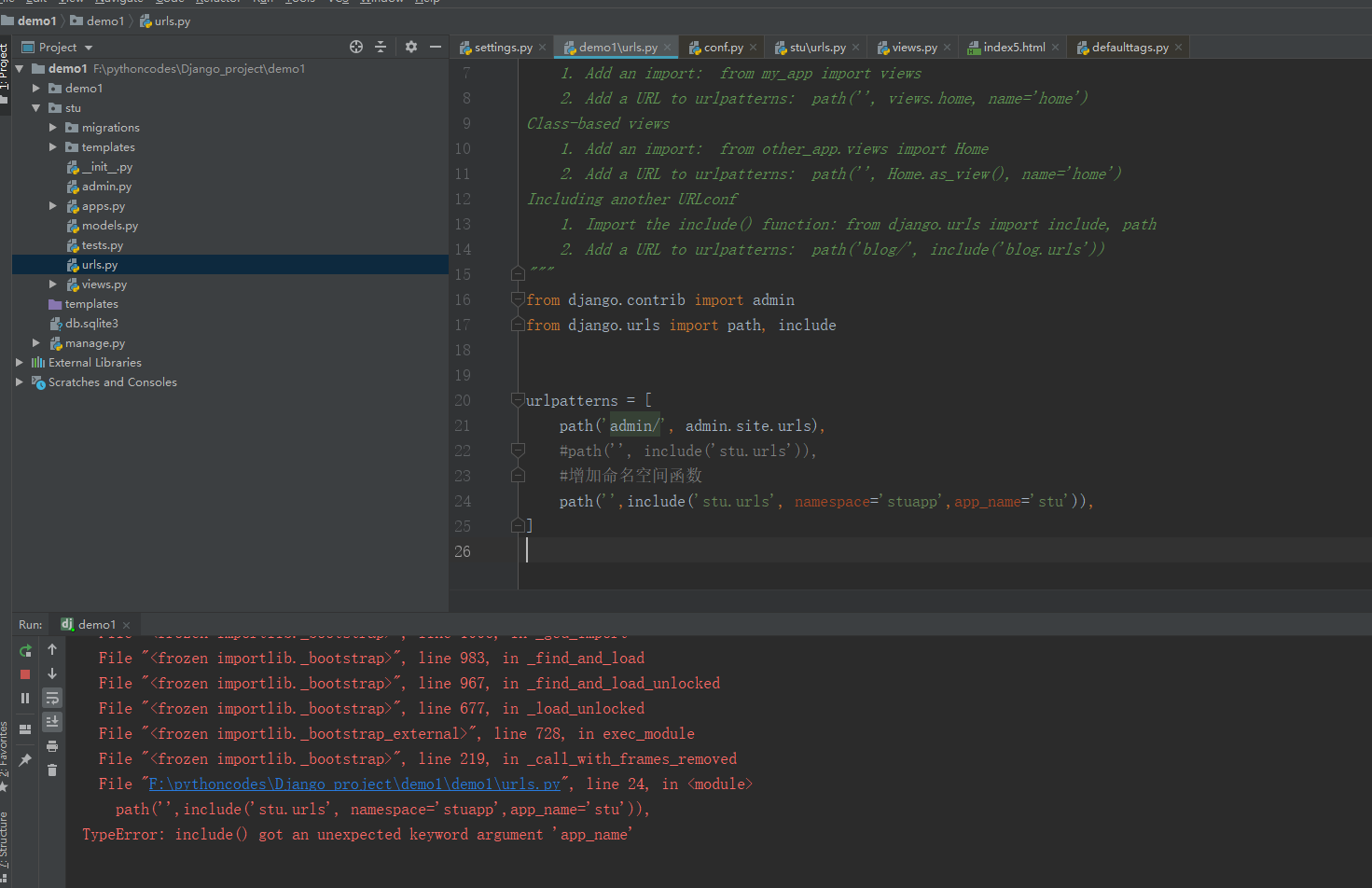Screen dimensions: 1372x888
Task: Fold the urlpatterns code block
Action: pos(519,400)
